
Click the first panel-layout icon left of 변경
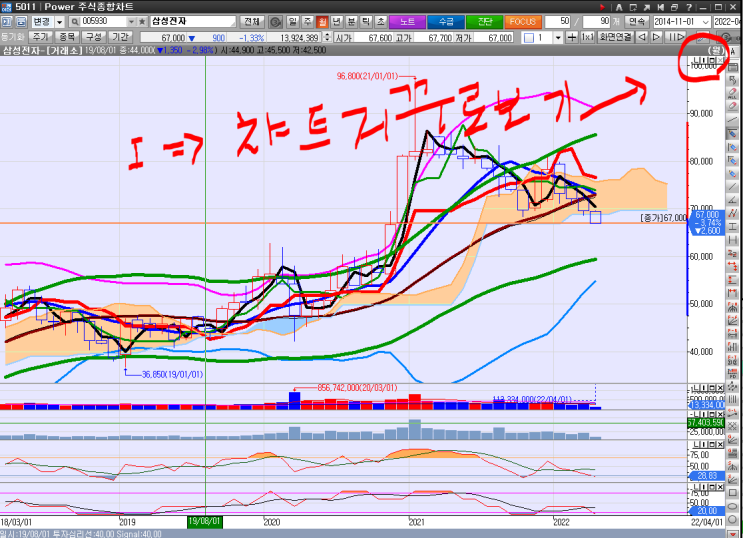point(7,22)
